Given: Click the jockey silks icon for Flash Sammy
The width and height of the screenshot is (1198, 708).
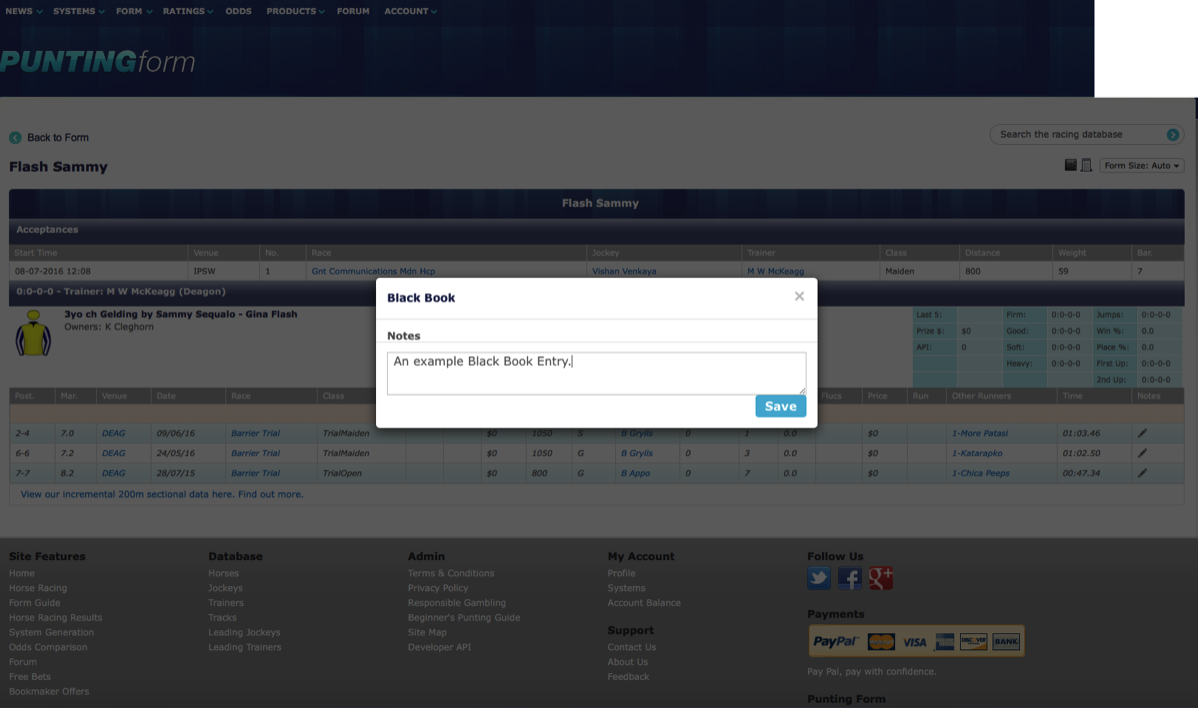Looking at the screenshot, I should click(x=33, y=334).
